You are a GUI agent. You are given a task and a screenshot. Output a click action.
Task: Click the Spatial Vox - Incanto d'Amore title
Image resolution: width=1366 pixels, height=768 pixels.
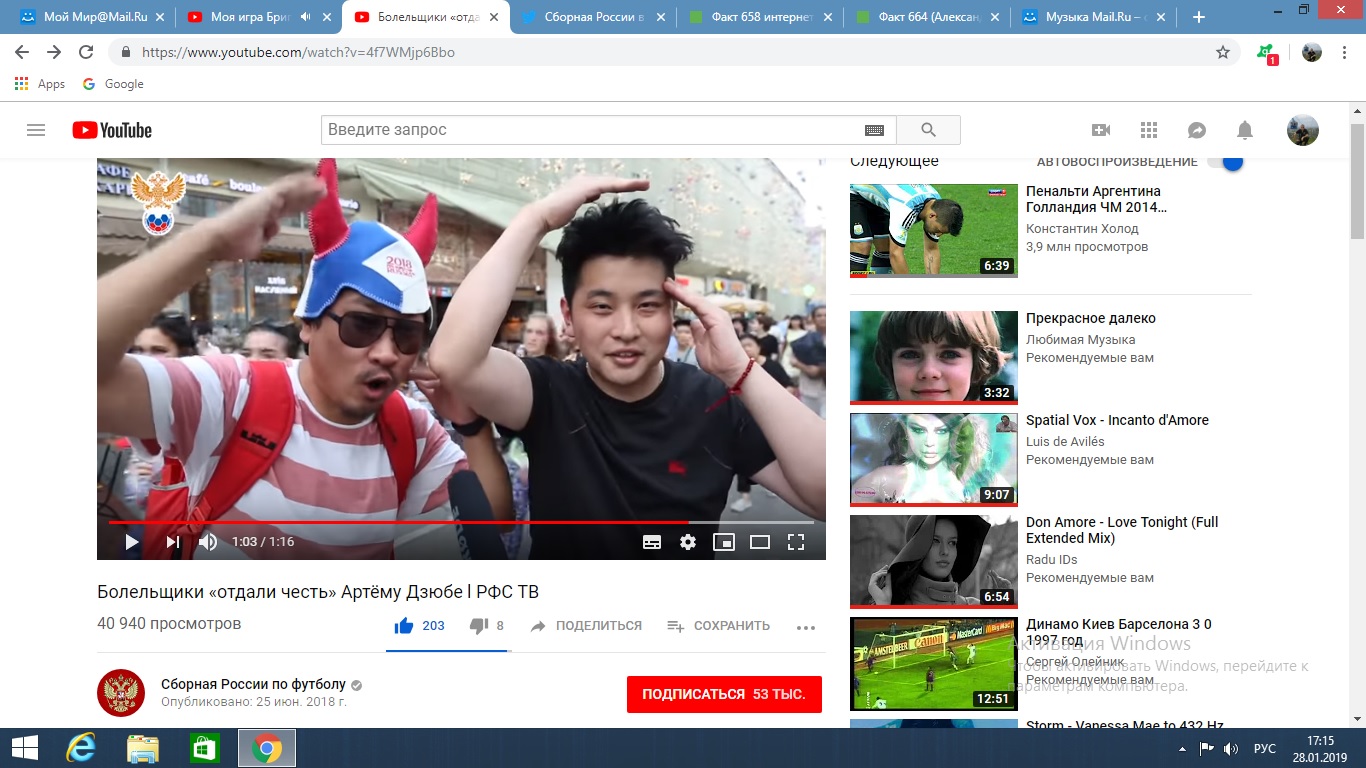click(1117, 420)
